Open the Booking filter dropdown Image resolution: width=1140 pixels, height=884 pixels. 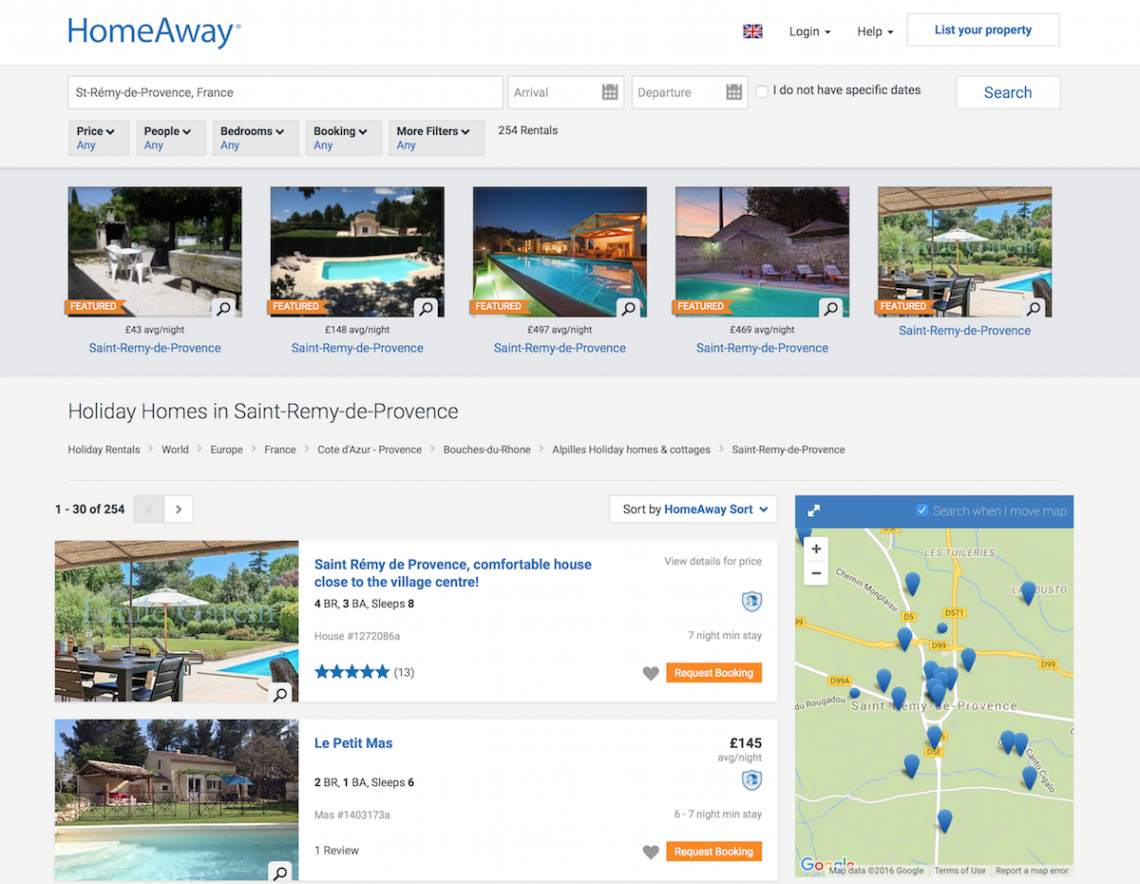(343, 137)
